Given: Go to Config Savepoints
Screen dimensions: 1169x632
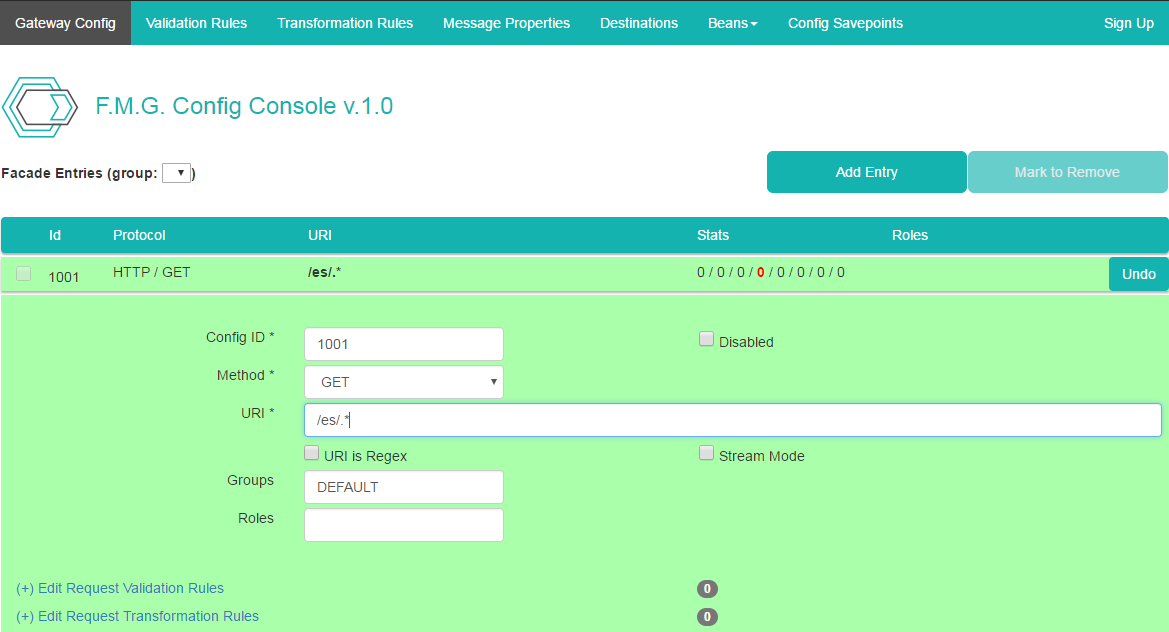Looking at the screenshot, I should (845, 23).
